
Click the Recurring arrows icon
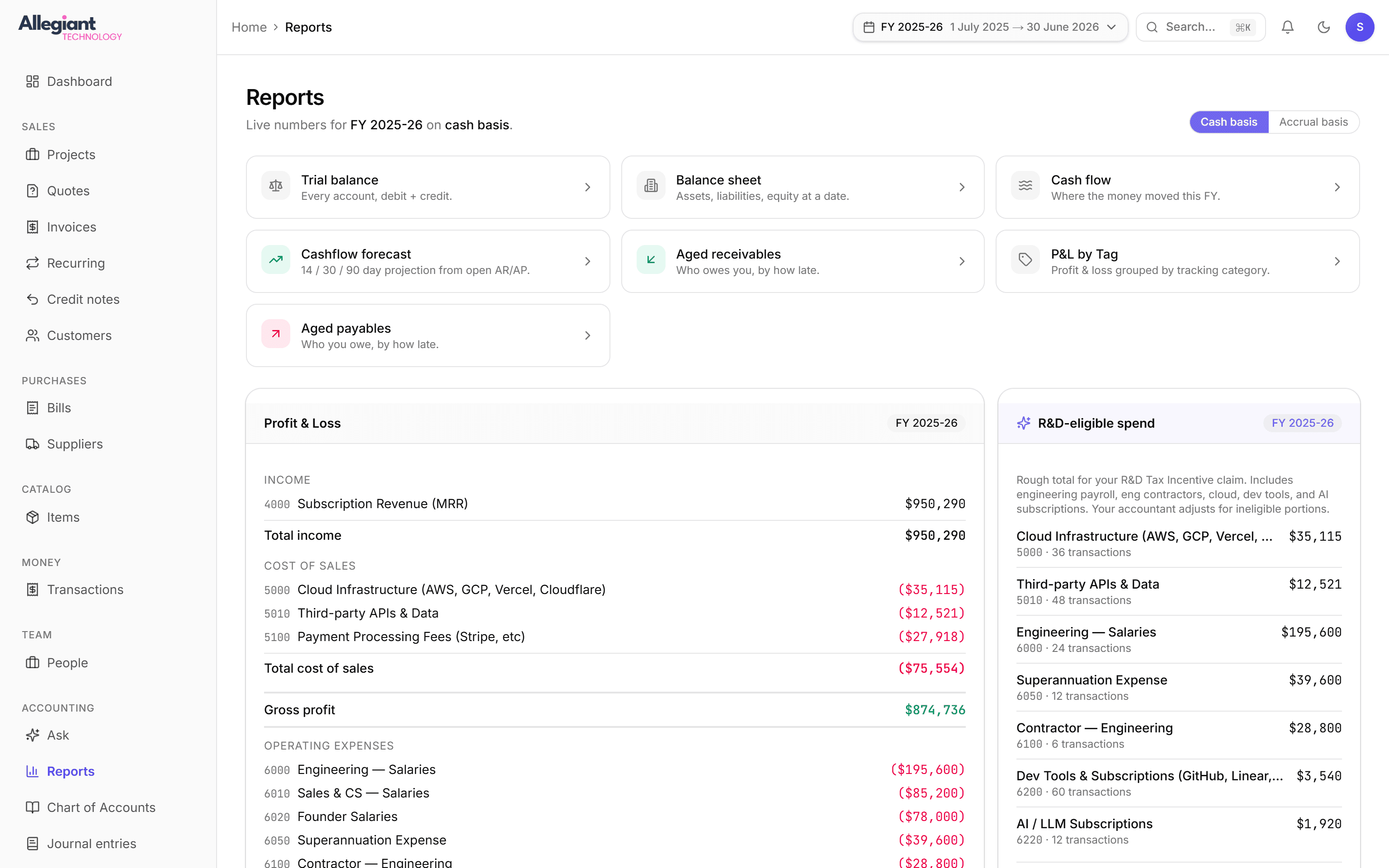(x=33, y=263)
